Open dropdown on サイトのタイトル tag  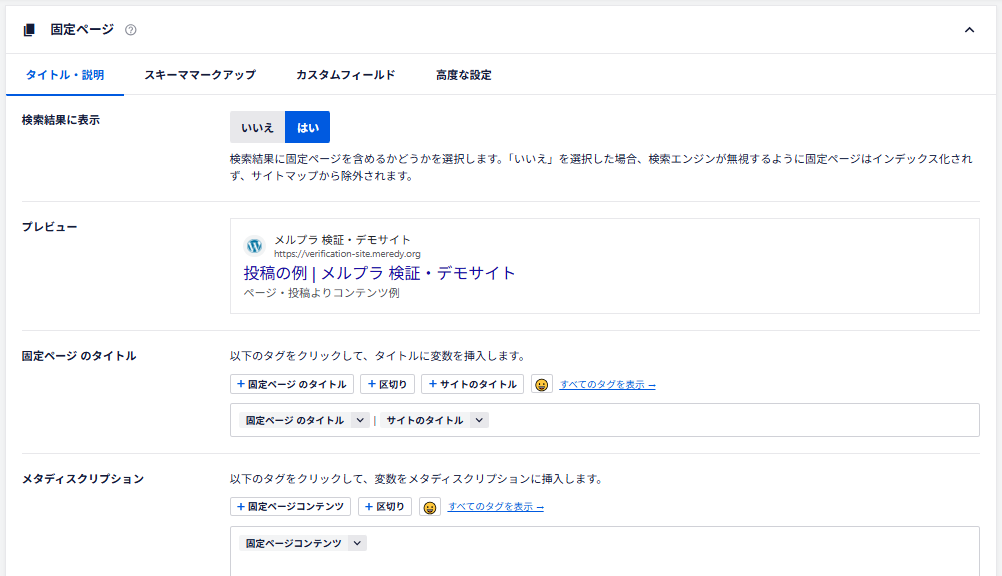[479, 421]
